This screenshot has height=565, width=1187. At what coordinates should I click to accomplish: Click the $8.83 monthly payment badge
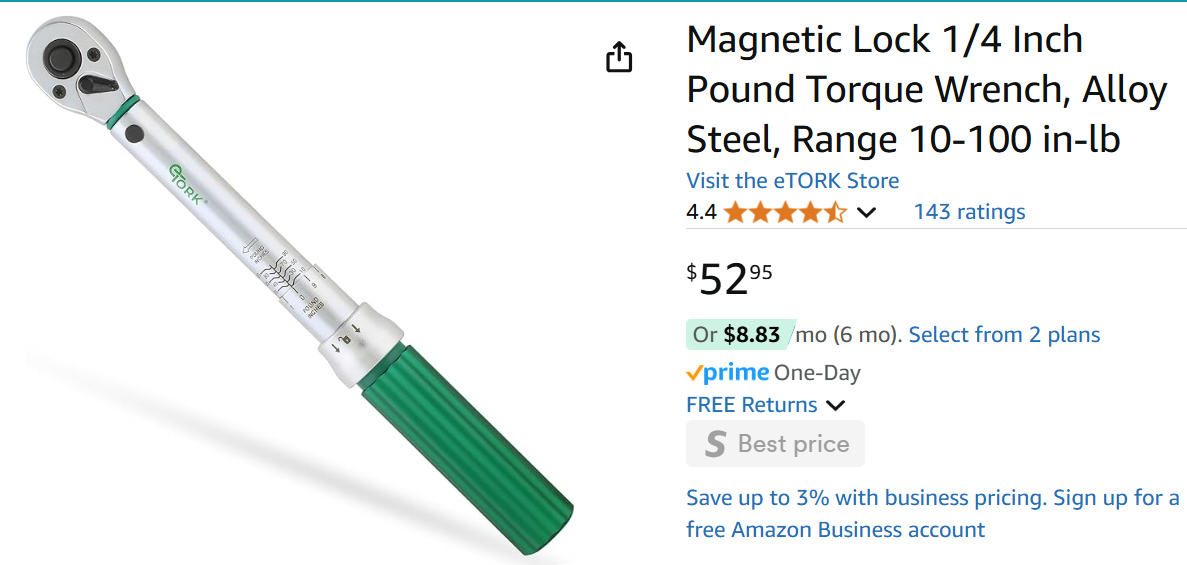coord(740,334)
